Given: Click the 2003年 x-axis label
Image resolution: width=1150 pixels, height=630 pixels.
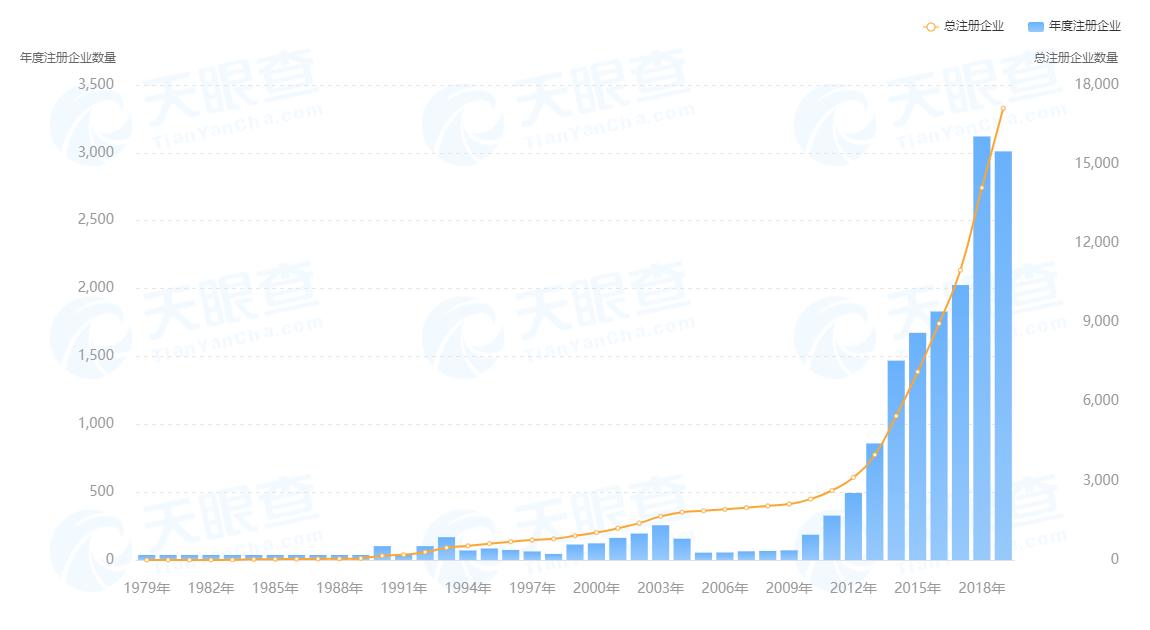Looking at the screenshot, I should click(661, 588).
